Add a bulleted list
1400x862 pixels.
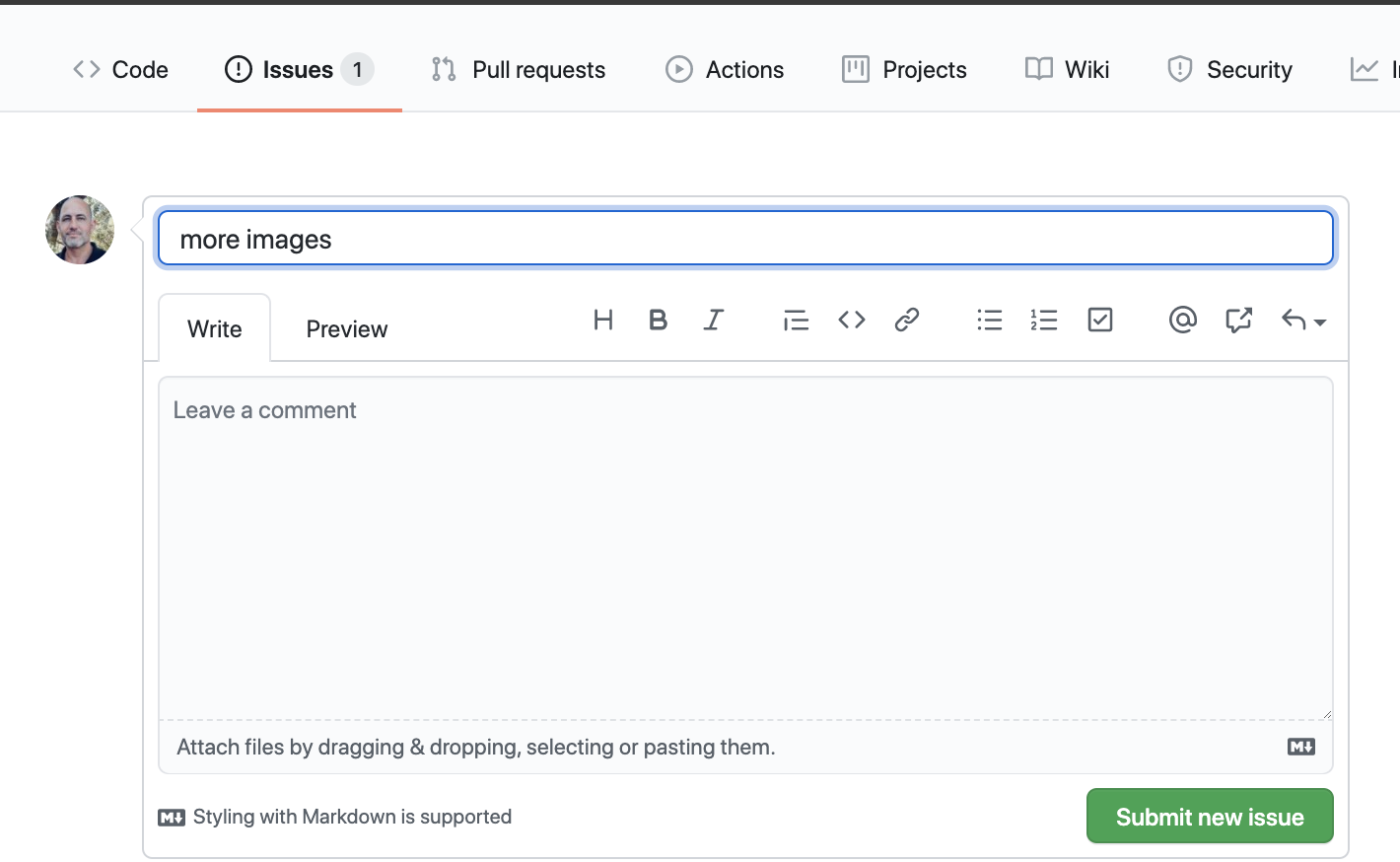pos(989,320)
